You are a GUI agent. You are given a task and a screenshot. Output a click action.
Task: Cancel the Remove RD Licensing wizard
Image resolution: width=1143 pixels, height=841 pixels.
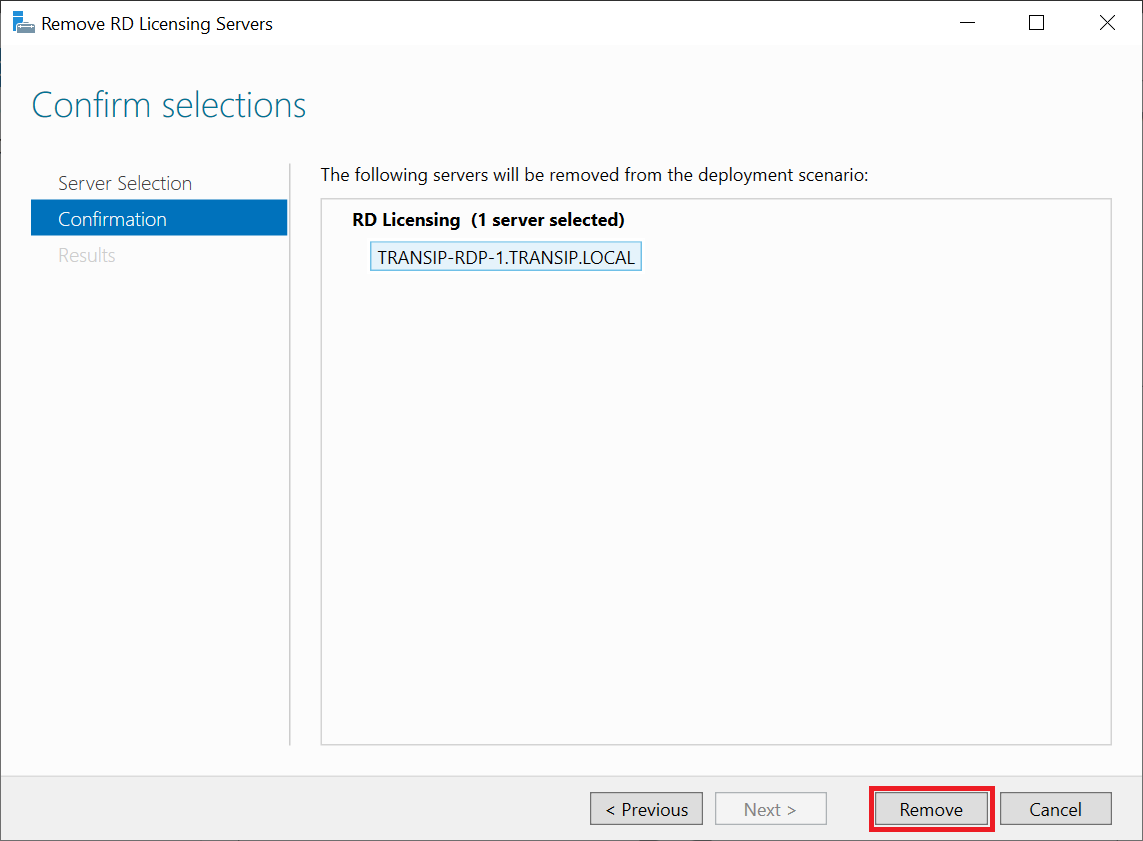[x=1056, y=809]
